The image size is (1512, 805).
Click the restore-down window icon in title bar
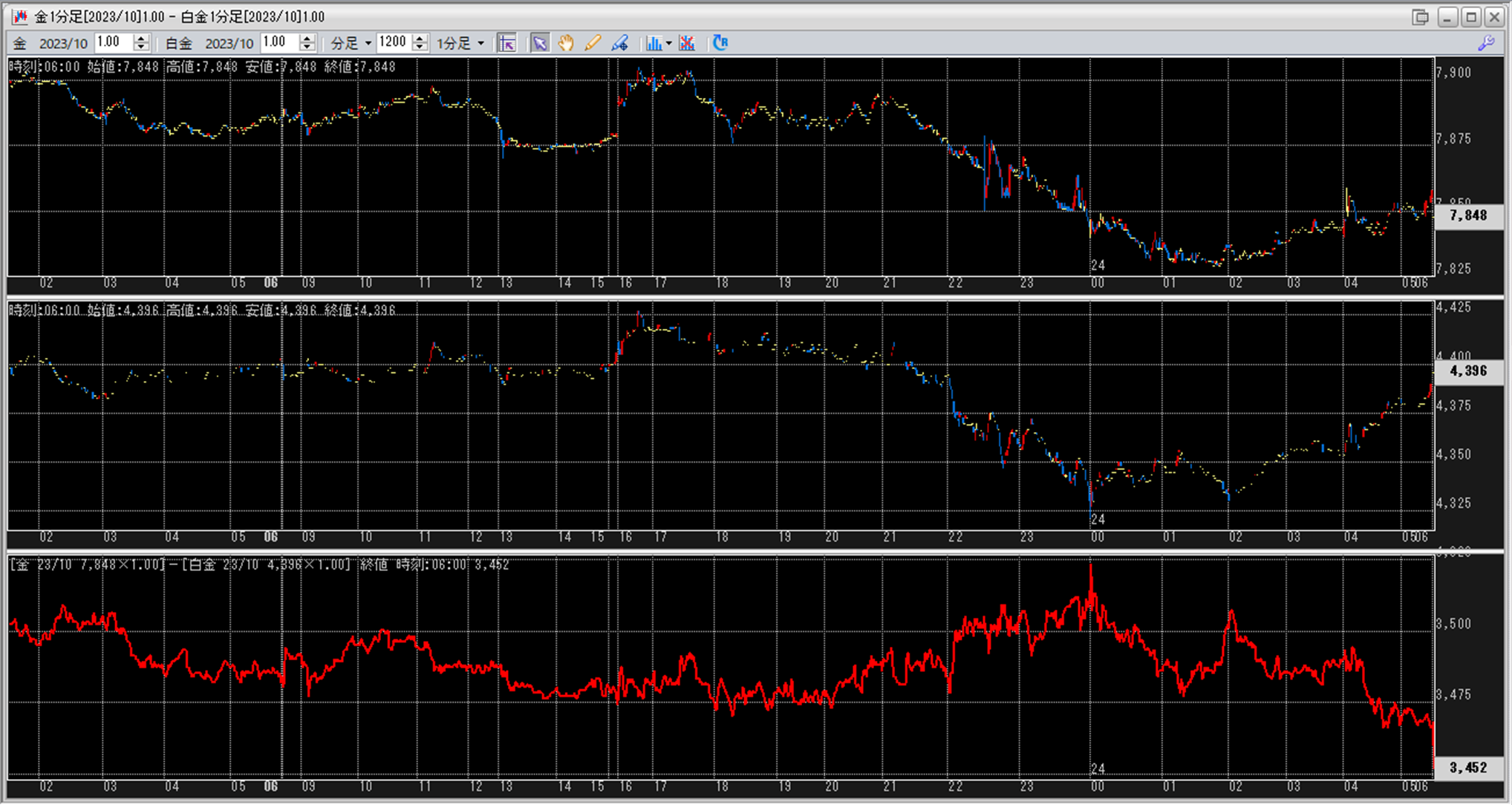coord(1420,17)
